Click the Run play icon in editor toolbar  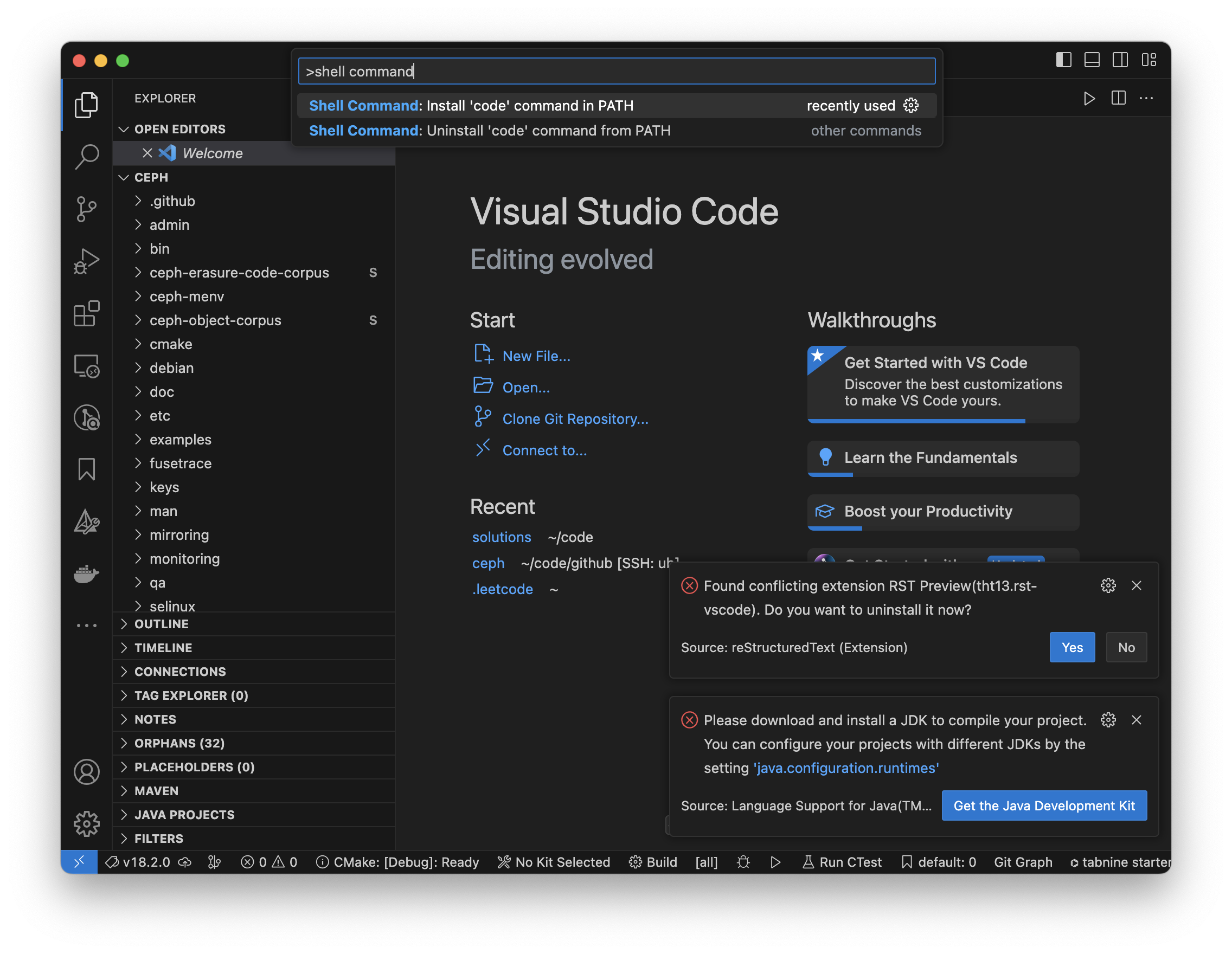[x=1089, y=98]
